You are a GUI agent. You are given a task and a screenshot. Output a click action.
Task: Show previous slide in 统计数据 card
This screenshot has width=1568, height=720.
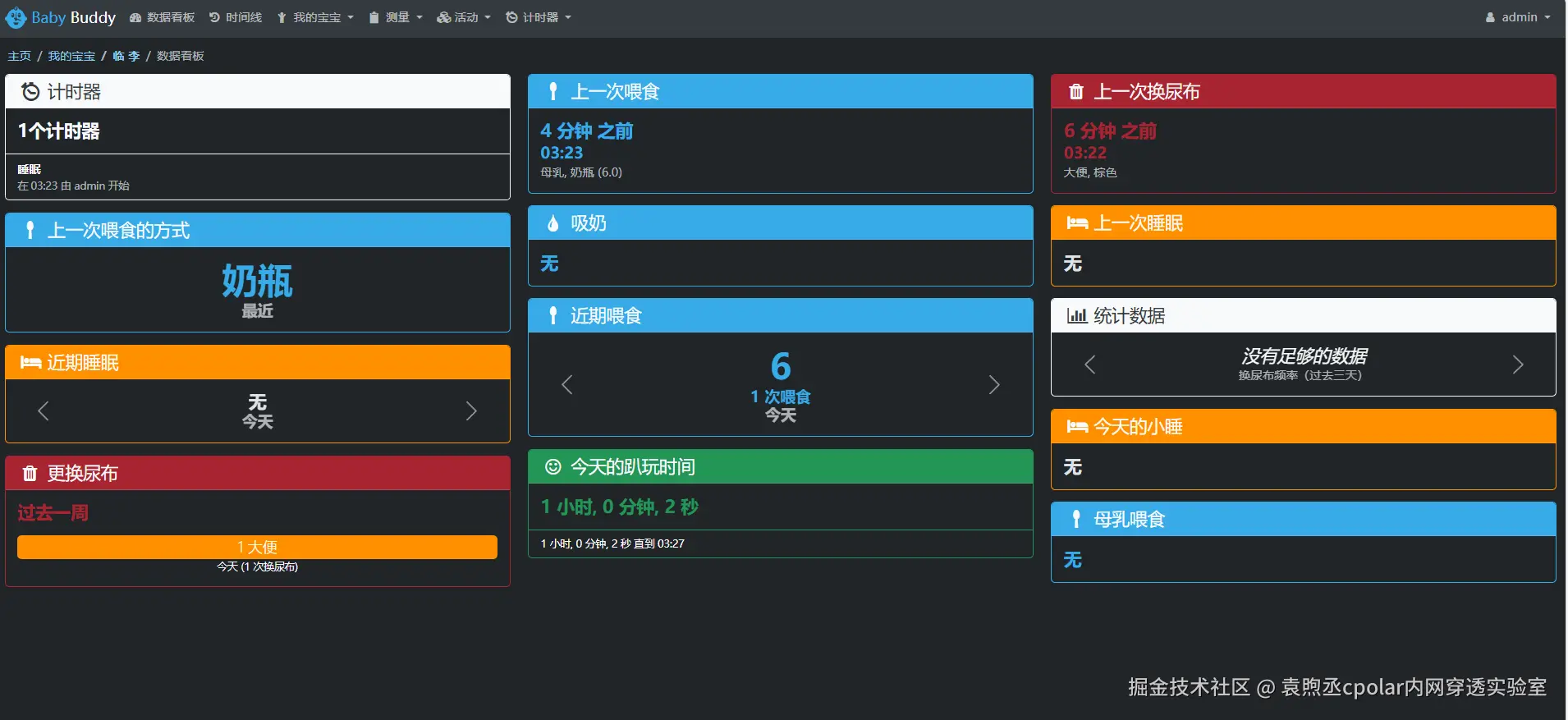1090,365
